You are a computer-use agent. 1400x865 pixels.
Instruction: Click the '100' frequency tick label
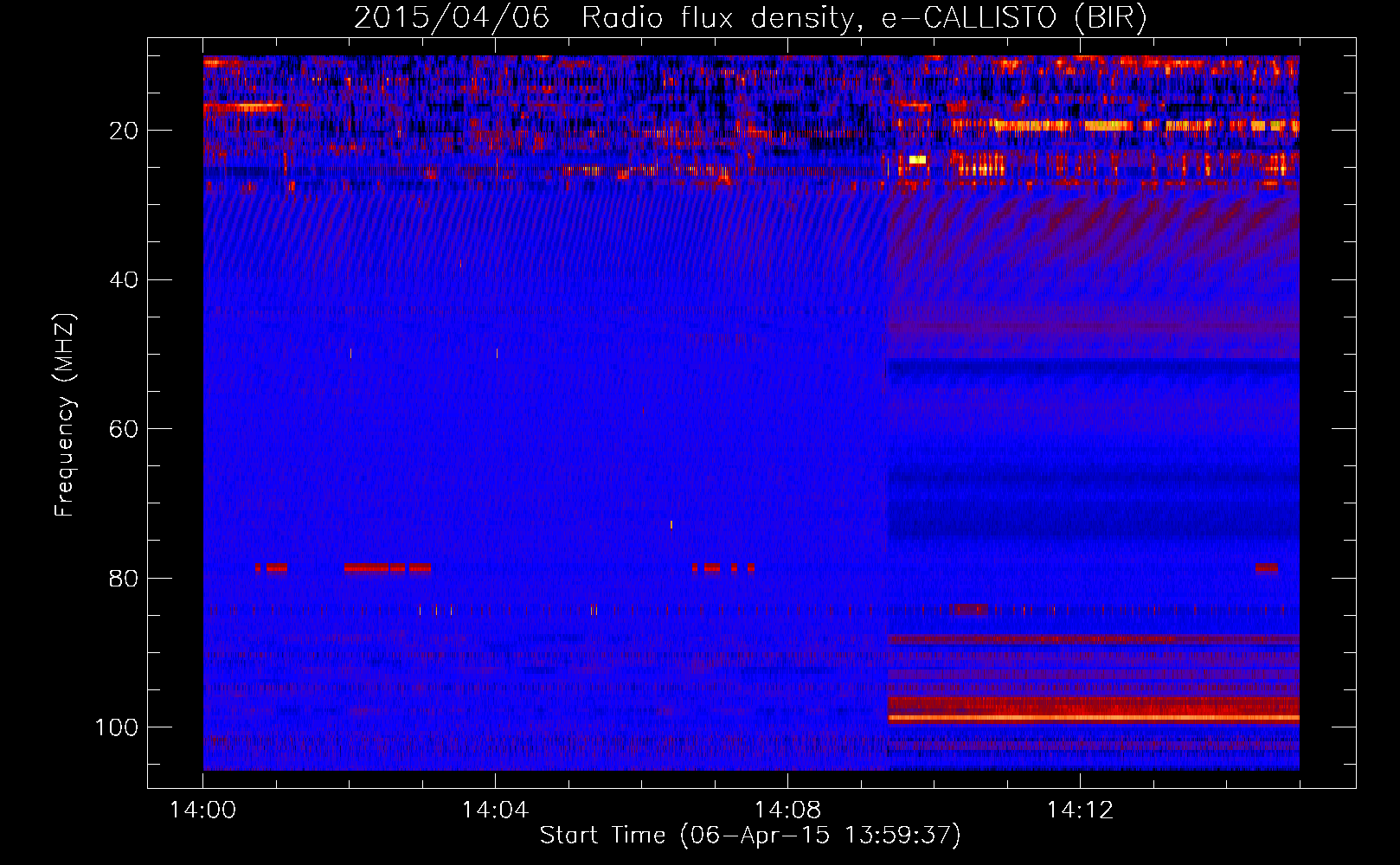point(117,727)
